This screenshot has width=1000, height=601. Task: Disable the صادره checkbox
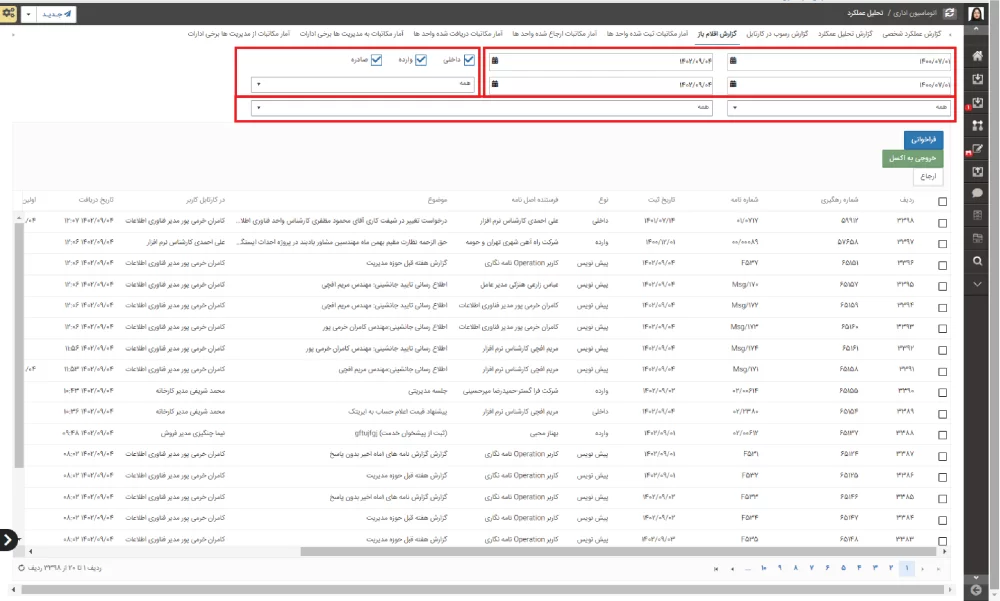pyautogui.click(x=376, y=59)
